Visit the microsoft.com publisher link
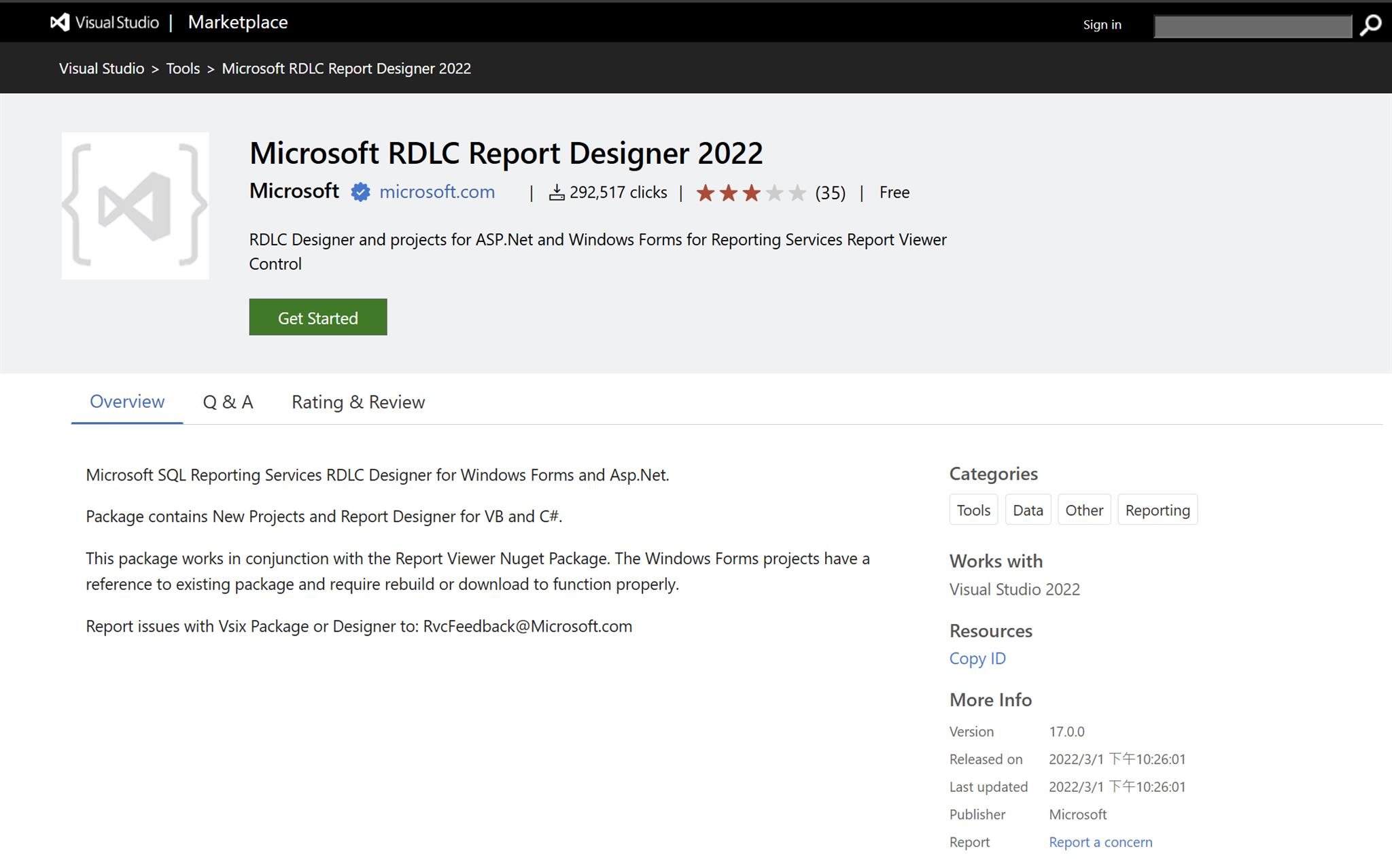The image size is (1392, 868). (437, 192)
